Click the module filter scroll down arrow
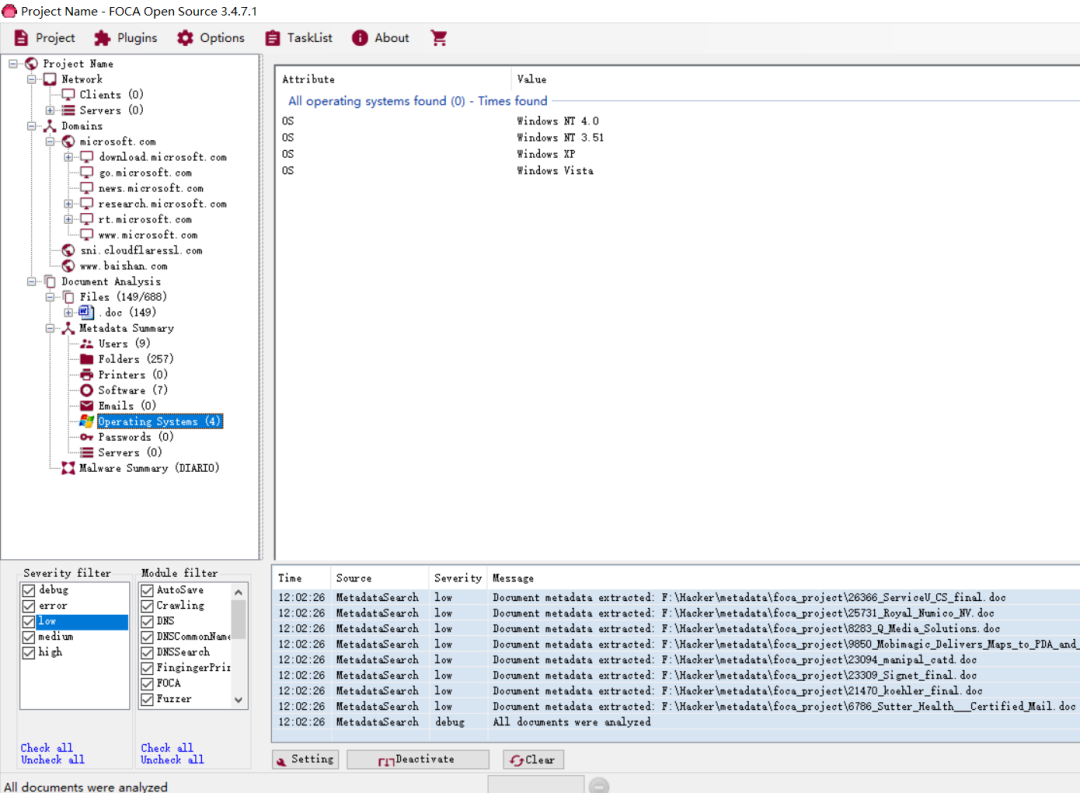Viewport: 1080px width, 793px height. pyautogui.click(x=238, y=700)
